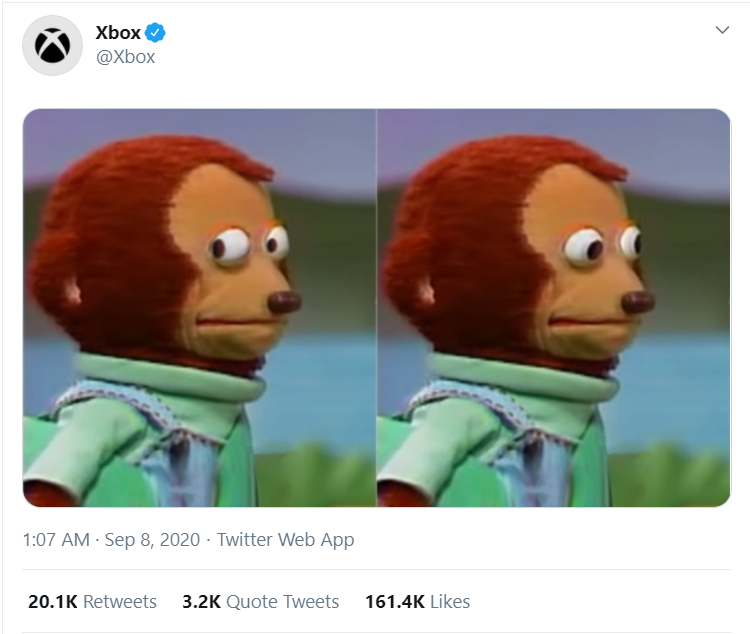This screenshot has width=750, height=634.
Task: Select the Sep 8, 2020 date
Action: click(x=152, y=540)
